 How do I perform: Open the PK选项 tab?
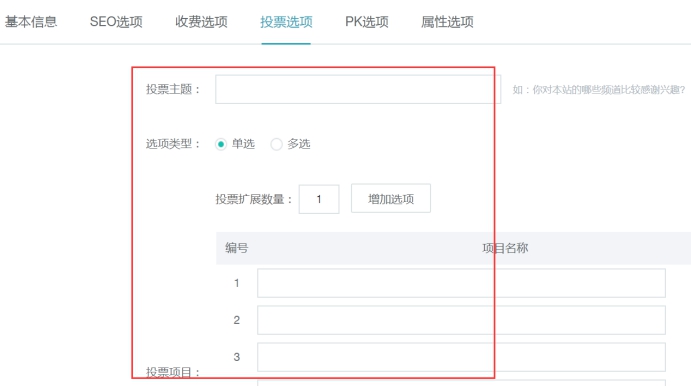(x=367, y=22)
